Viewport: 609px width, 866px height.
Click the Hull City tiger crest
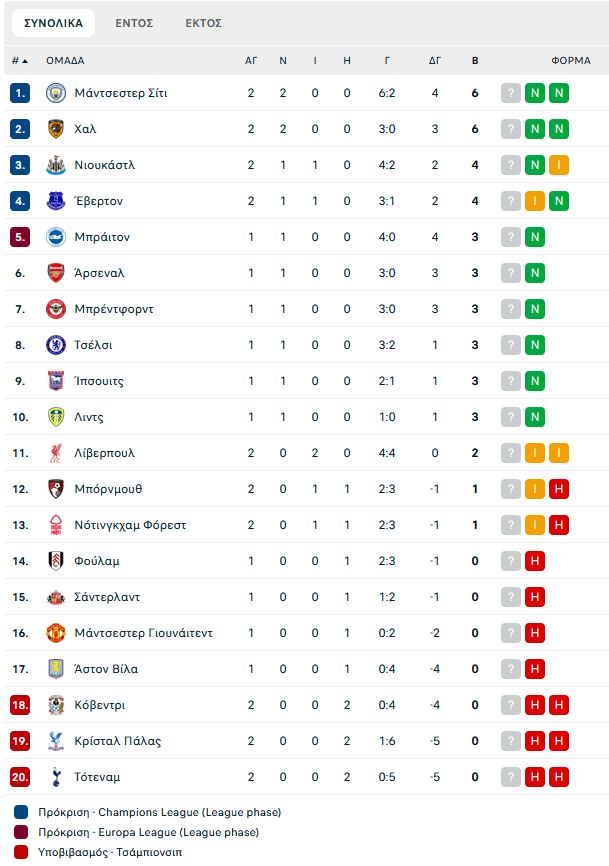tap(56, 129)
